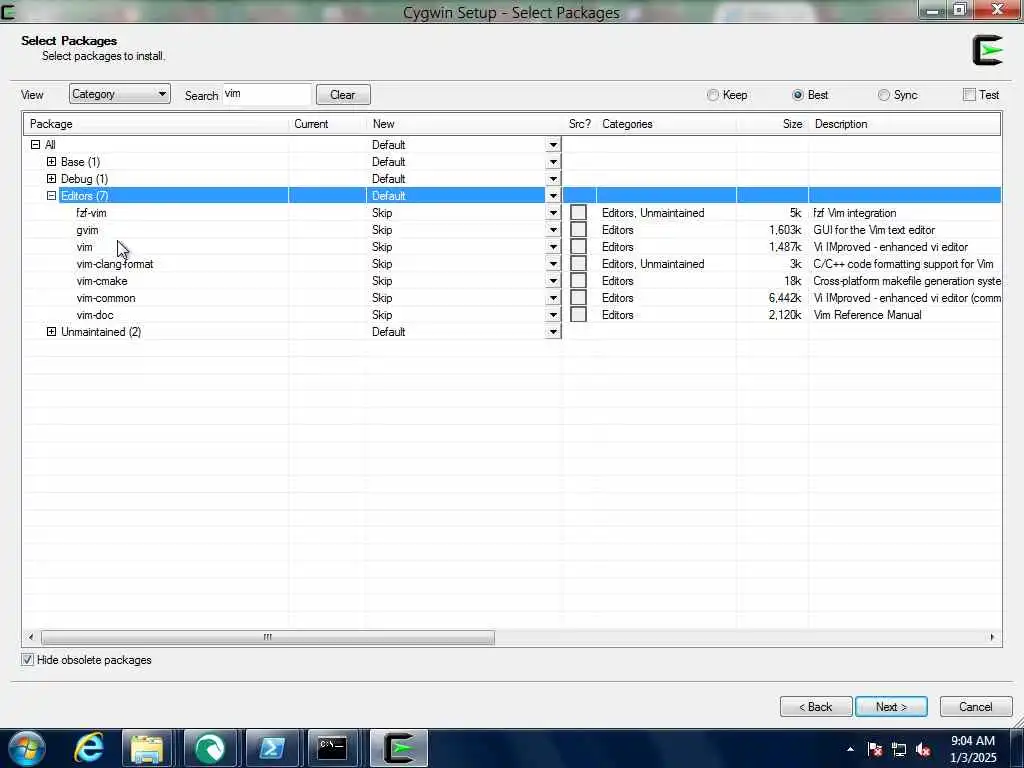Open the New dropdown for fzf-vim
This screenshot has height=768, width=1024.
[x=552, y=213]
